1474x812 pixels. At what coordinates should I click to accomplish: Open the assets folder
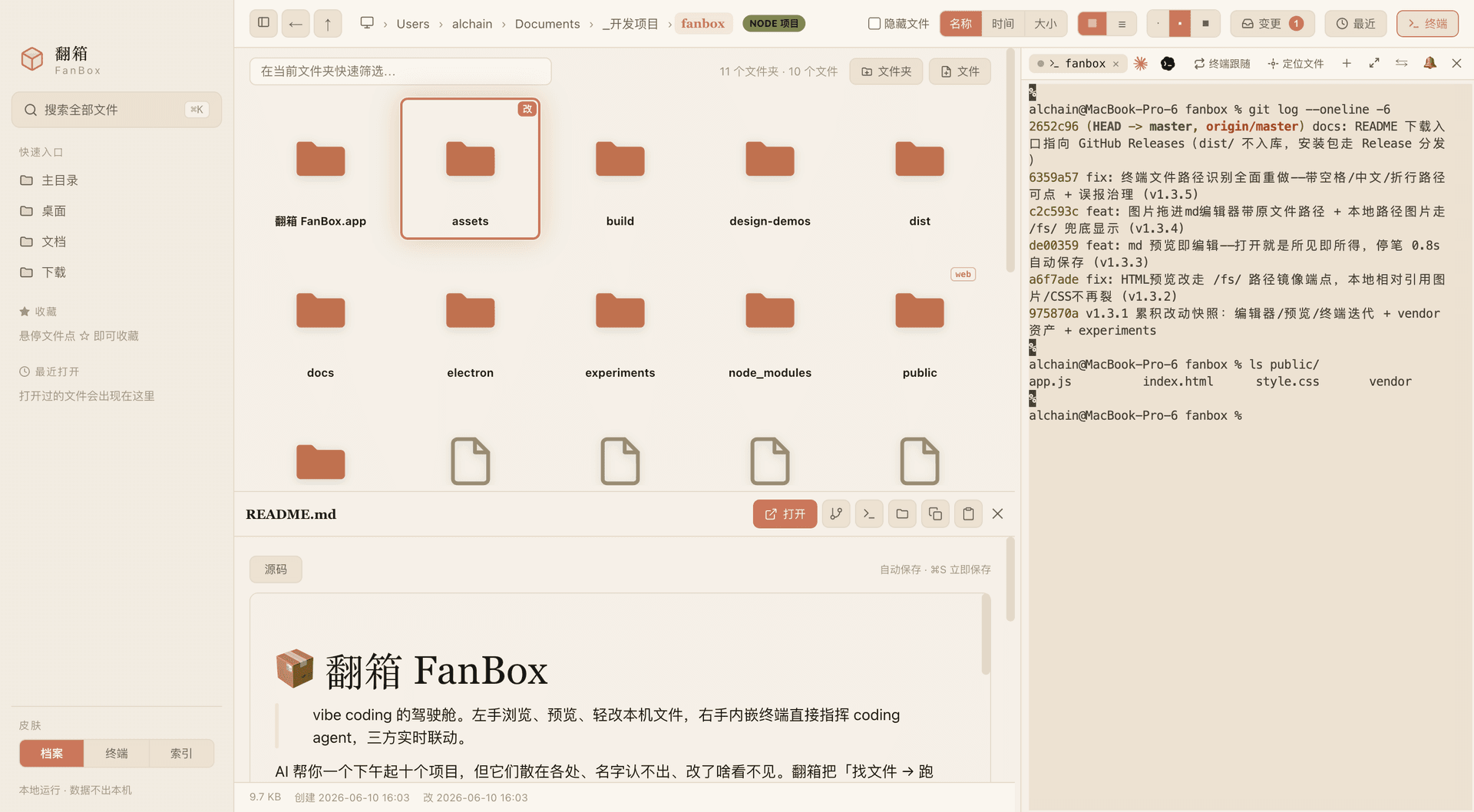coord(470,169)
